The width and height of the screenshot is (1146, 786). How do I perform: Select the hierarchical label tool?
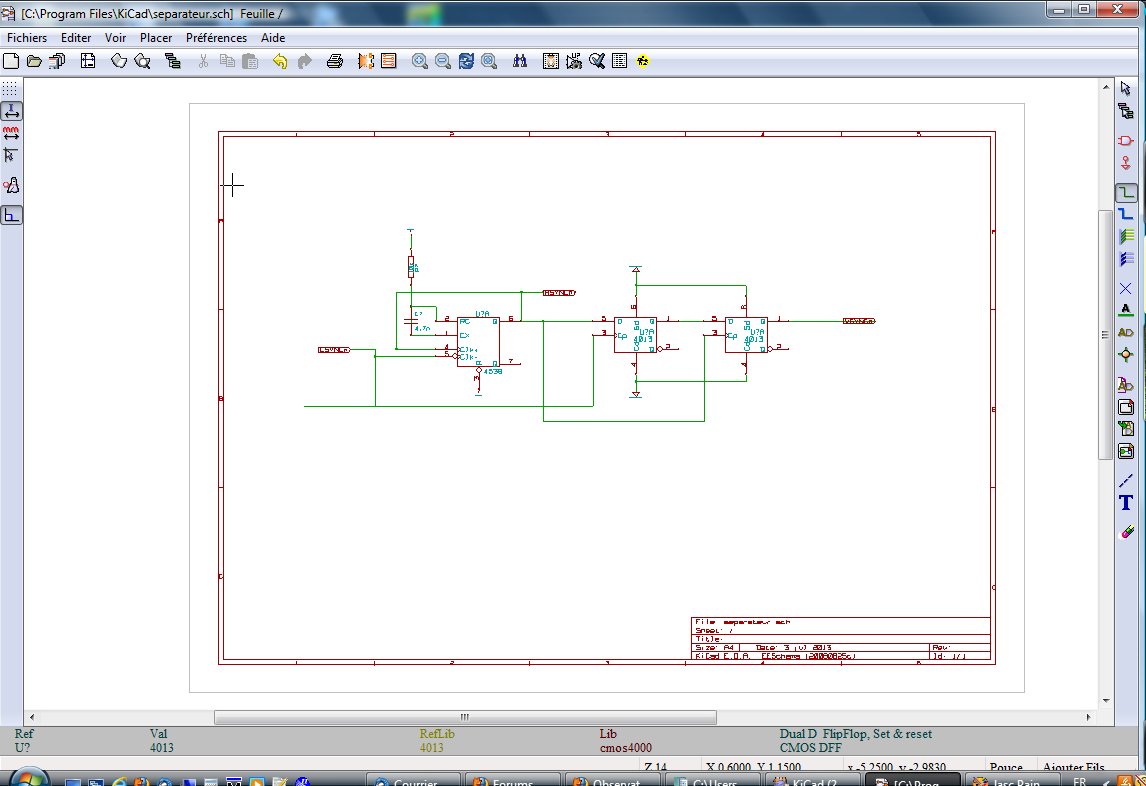click(x=1126, y=385)
